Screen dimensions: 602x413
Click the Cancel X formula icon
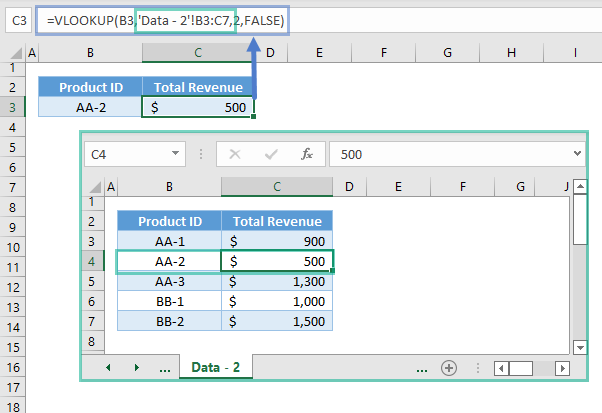click(235, 155)
